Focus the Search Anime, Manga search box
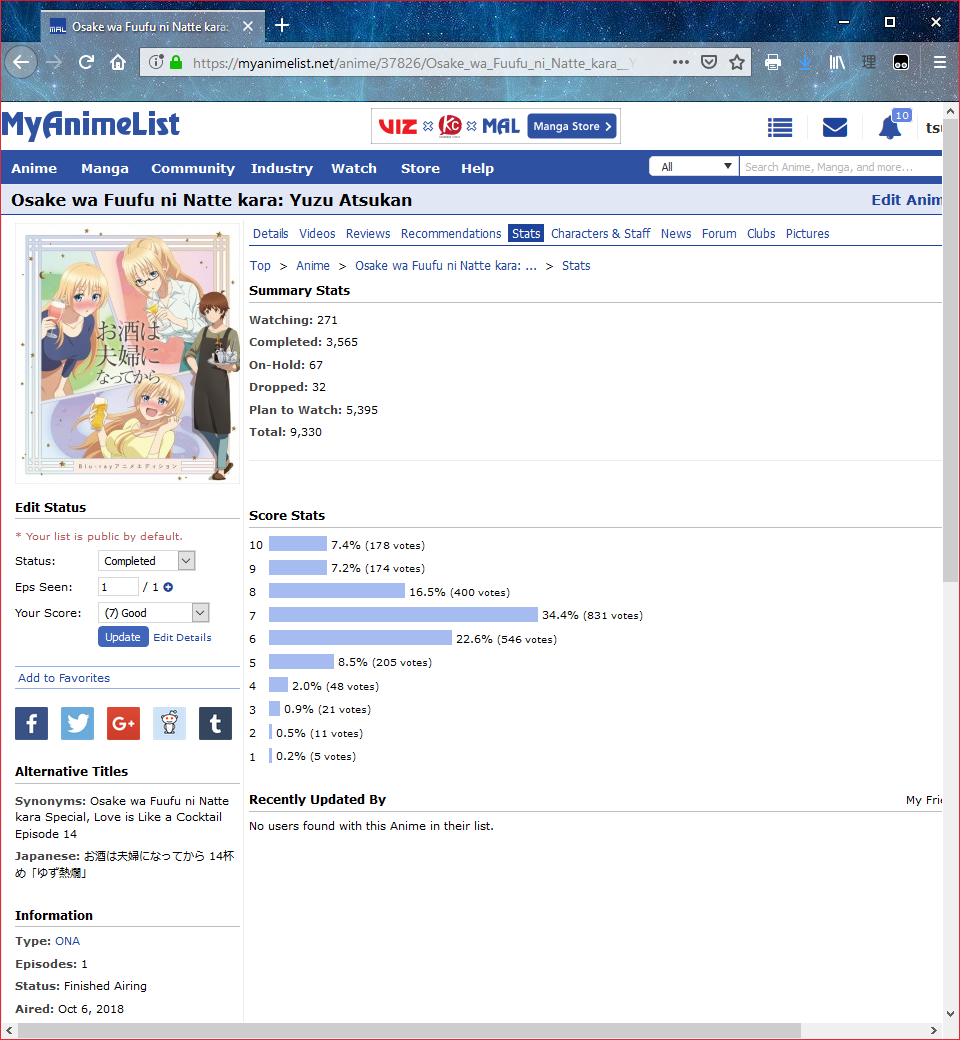 pos(841,166)
